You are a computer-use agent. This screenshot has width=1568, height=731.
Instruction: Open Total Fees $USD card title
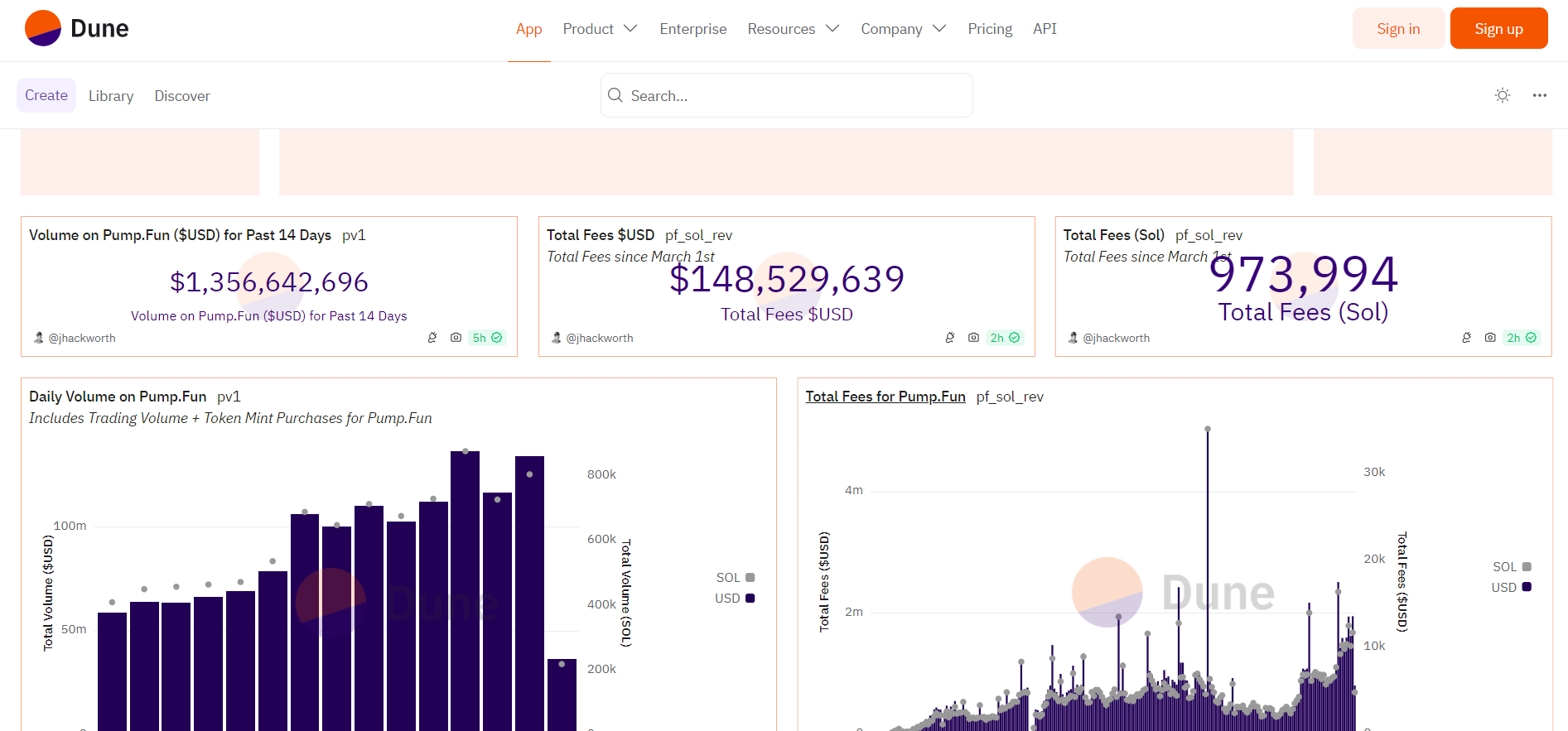tap(601, 235)
